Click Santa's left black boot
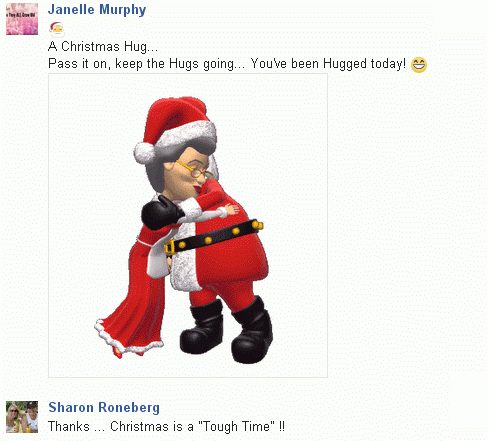 tap(201, 328)
